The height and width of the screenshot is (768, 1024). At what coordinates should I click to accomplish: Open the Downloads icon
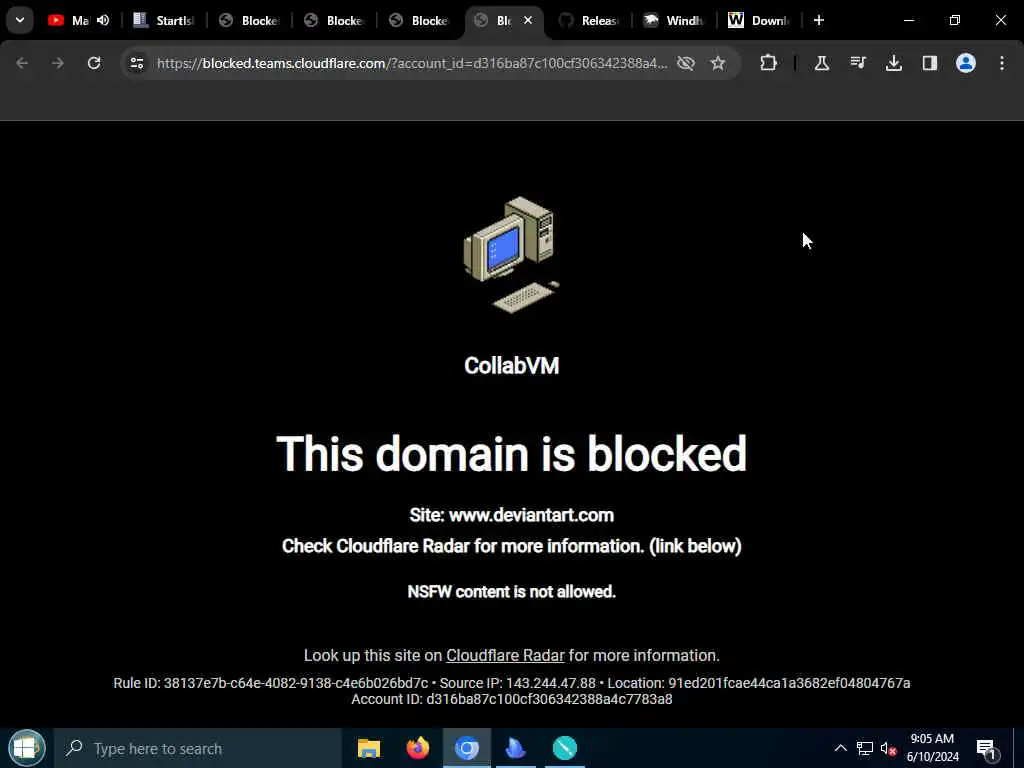(894, 63)
